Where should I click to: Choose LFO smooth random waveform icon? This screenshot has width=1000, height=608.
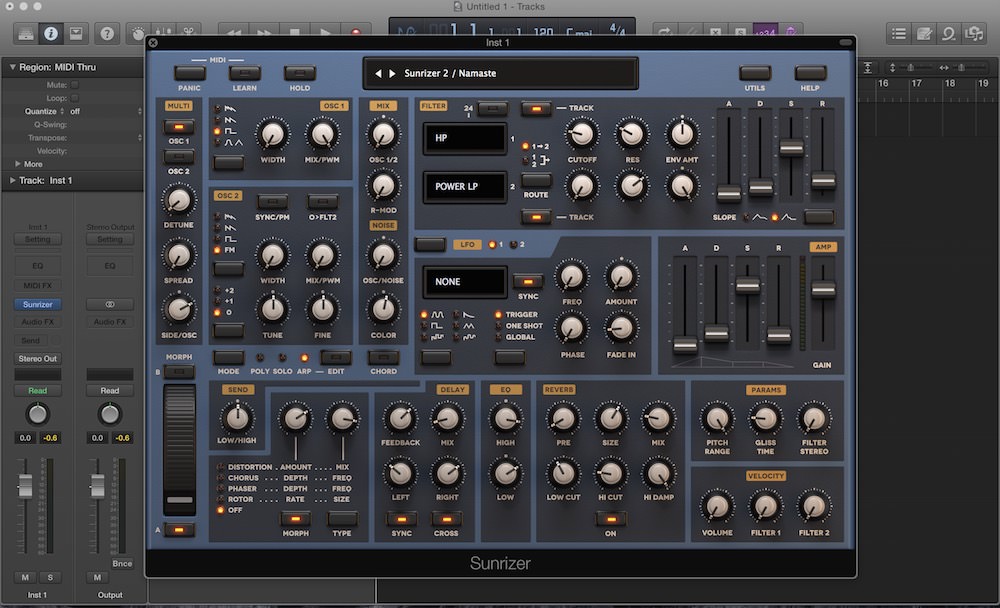point(469,337)
